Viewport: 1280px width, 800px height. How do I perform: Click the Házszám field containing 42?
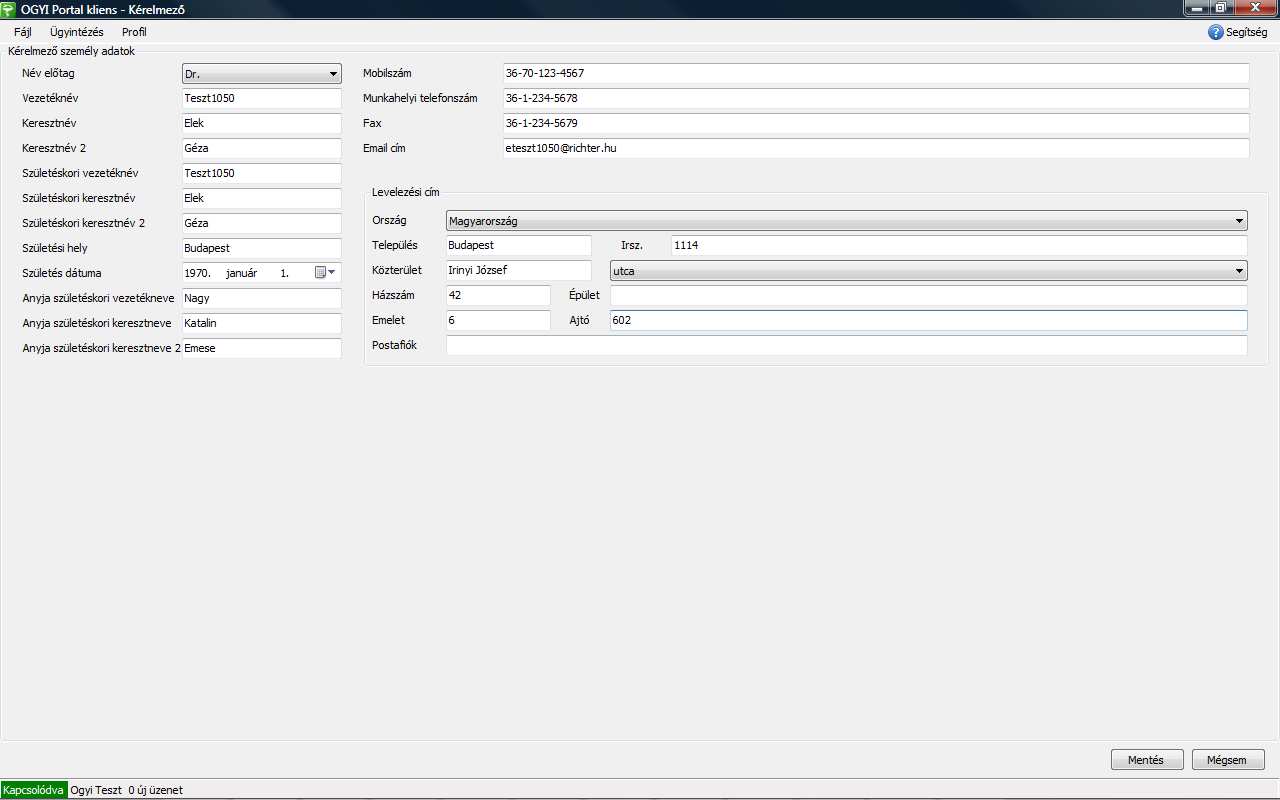click(x=498, y=295)
